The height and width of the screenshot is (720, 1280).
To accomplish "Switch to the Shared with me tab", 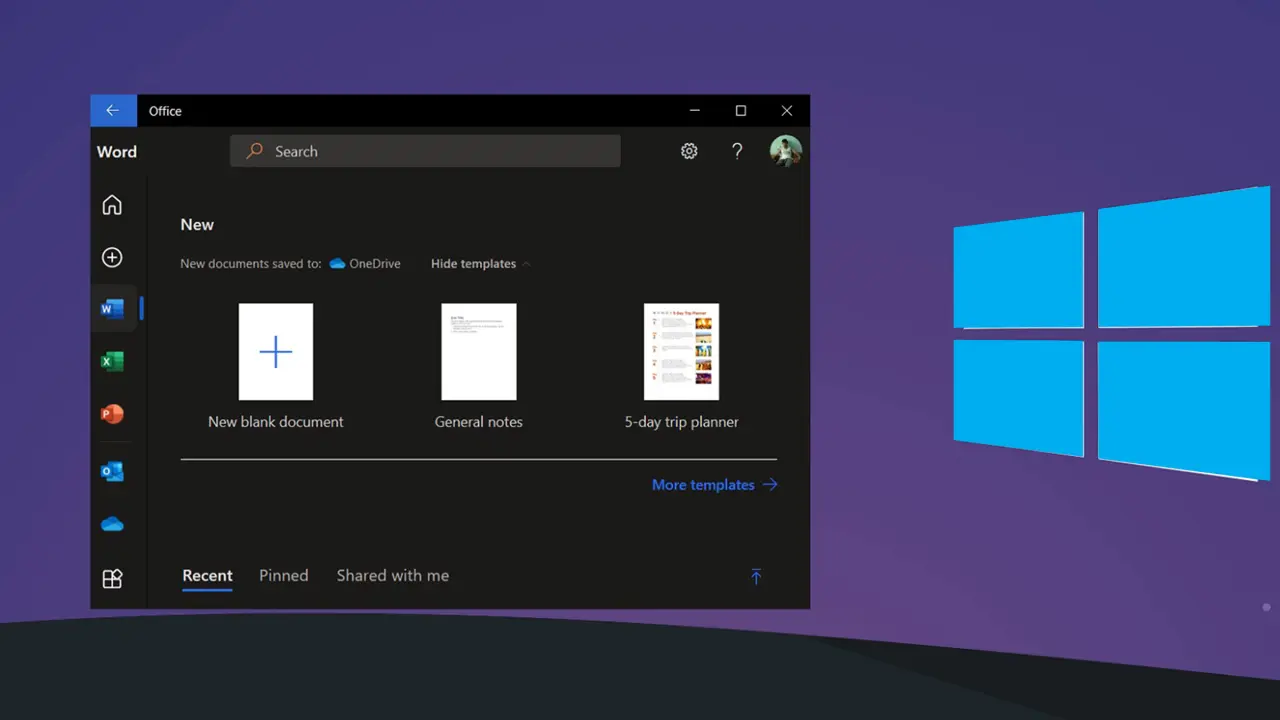I will pos(392,575).
